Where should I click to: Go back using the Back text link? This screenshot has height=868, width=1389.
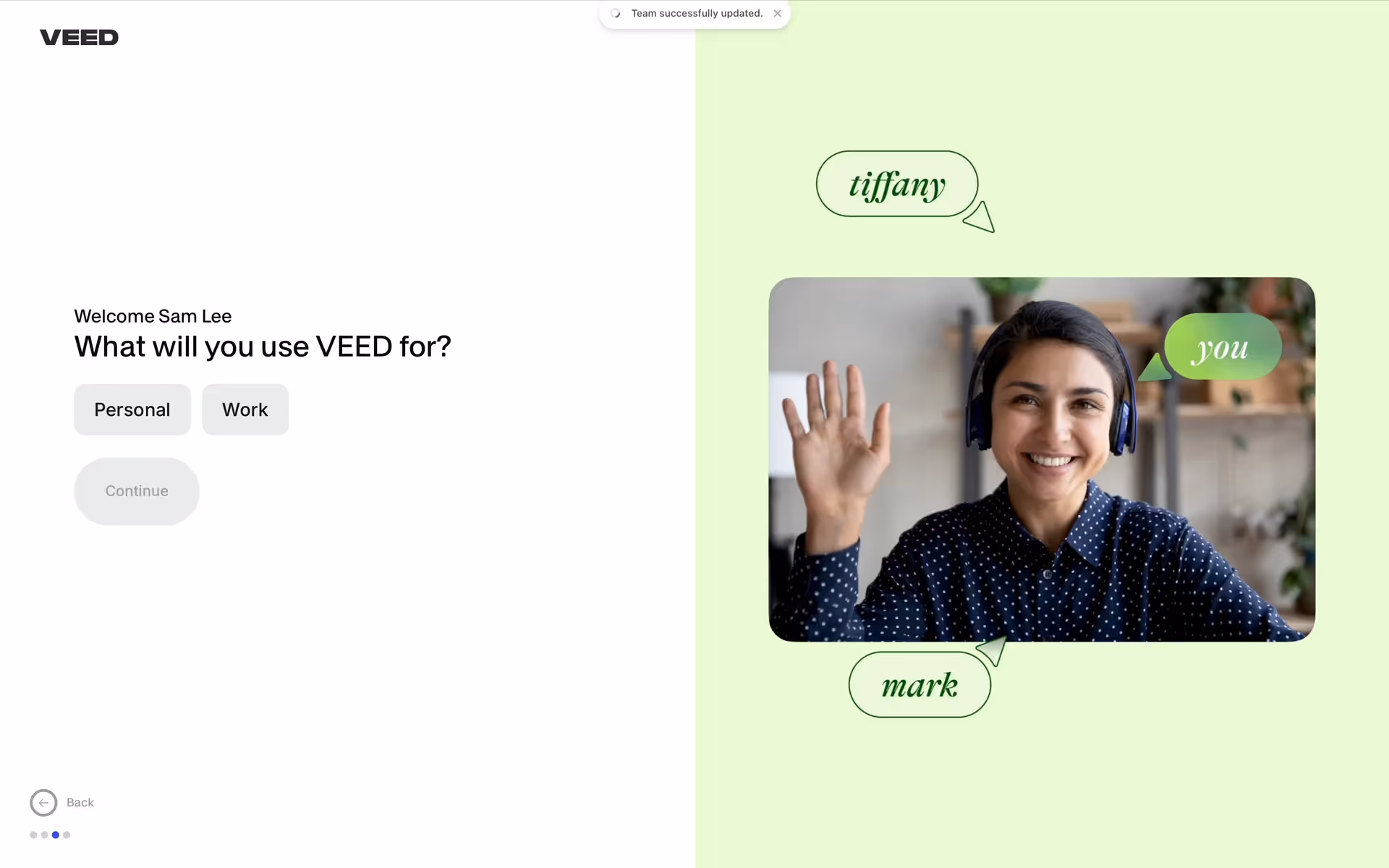tap(80, 802)
